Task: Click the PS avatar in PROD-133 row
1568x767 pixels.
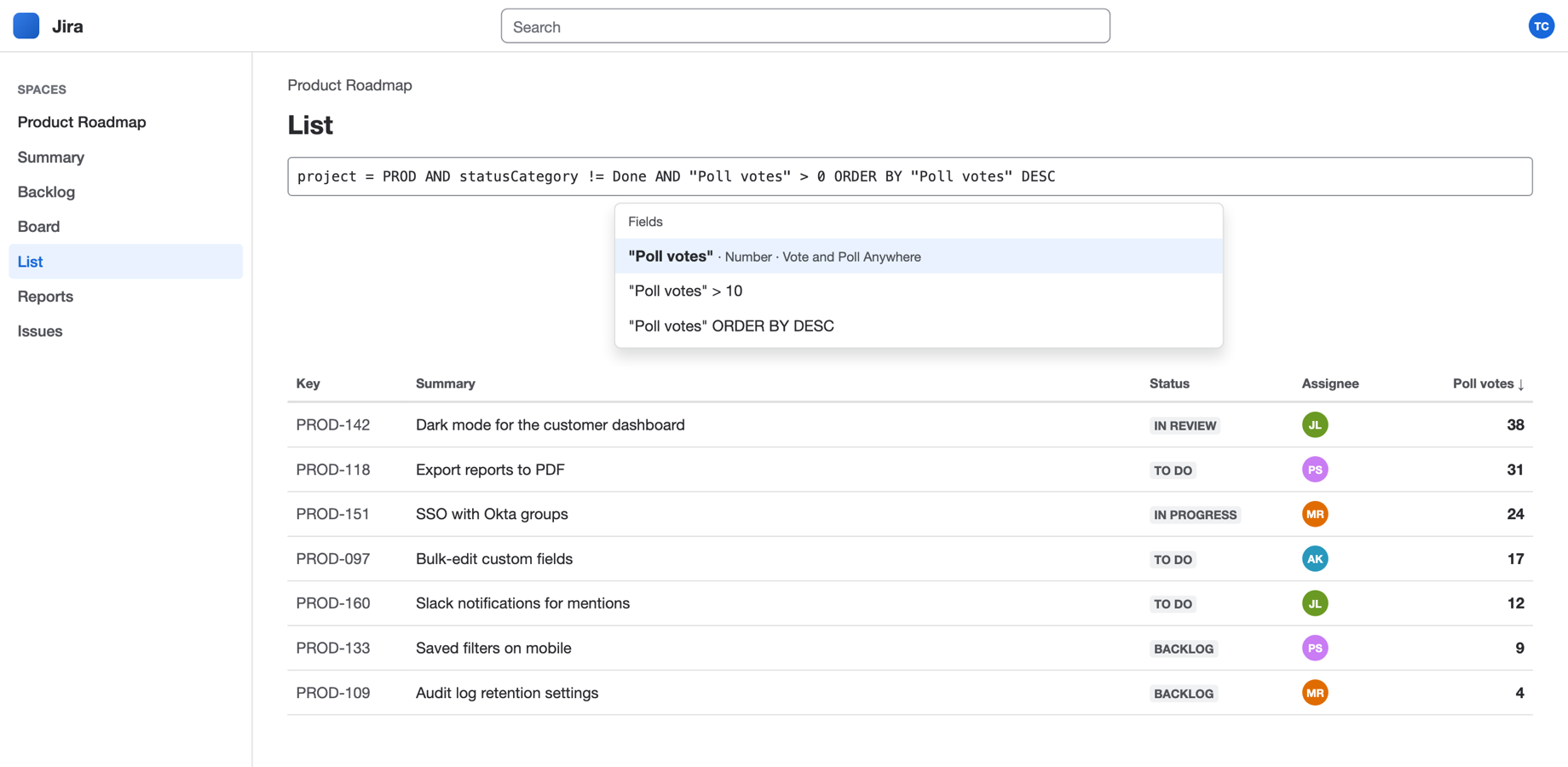Action: click(x=1315, y=648)
